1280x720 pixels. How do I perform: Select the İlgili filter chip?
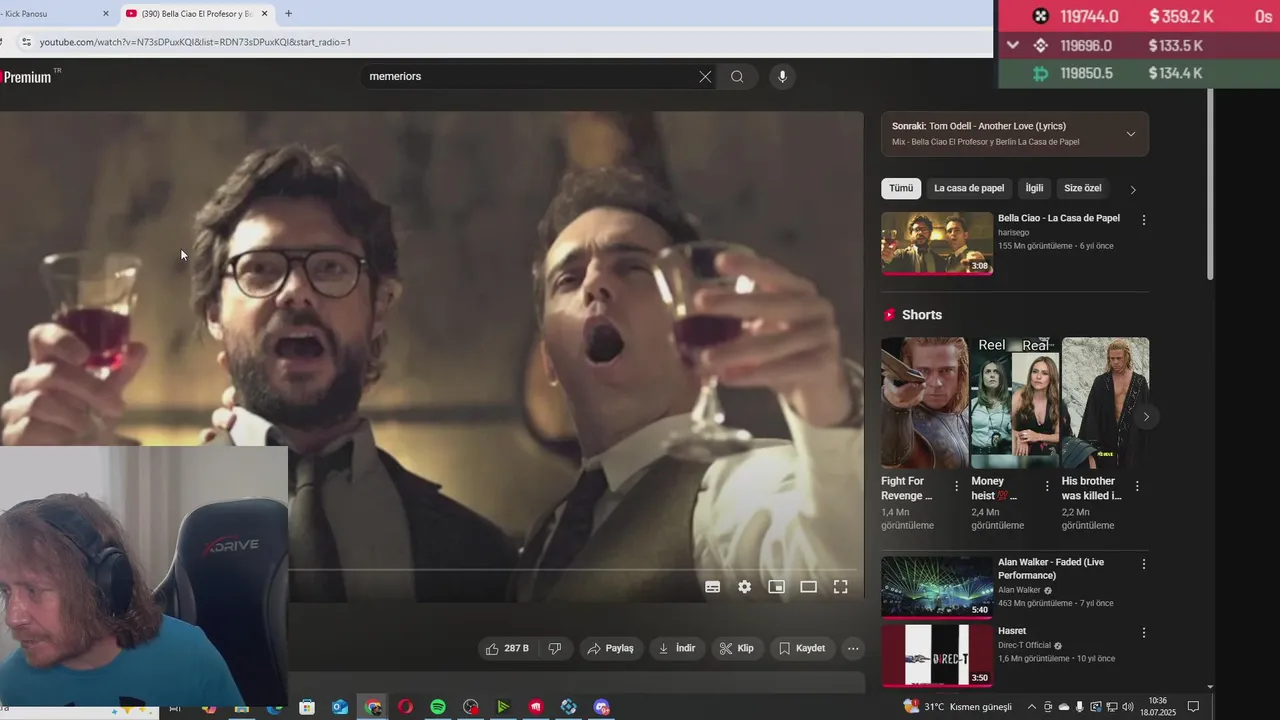1034,188
